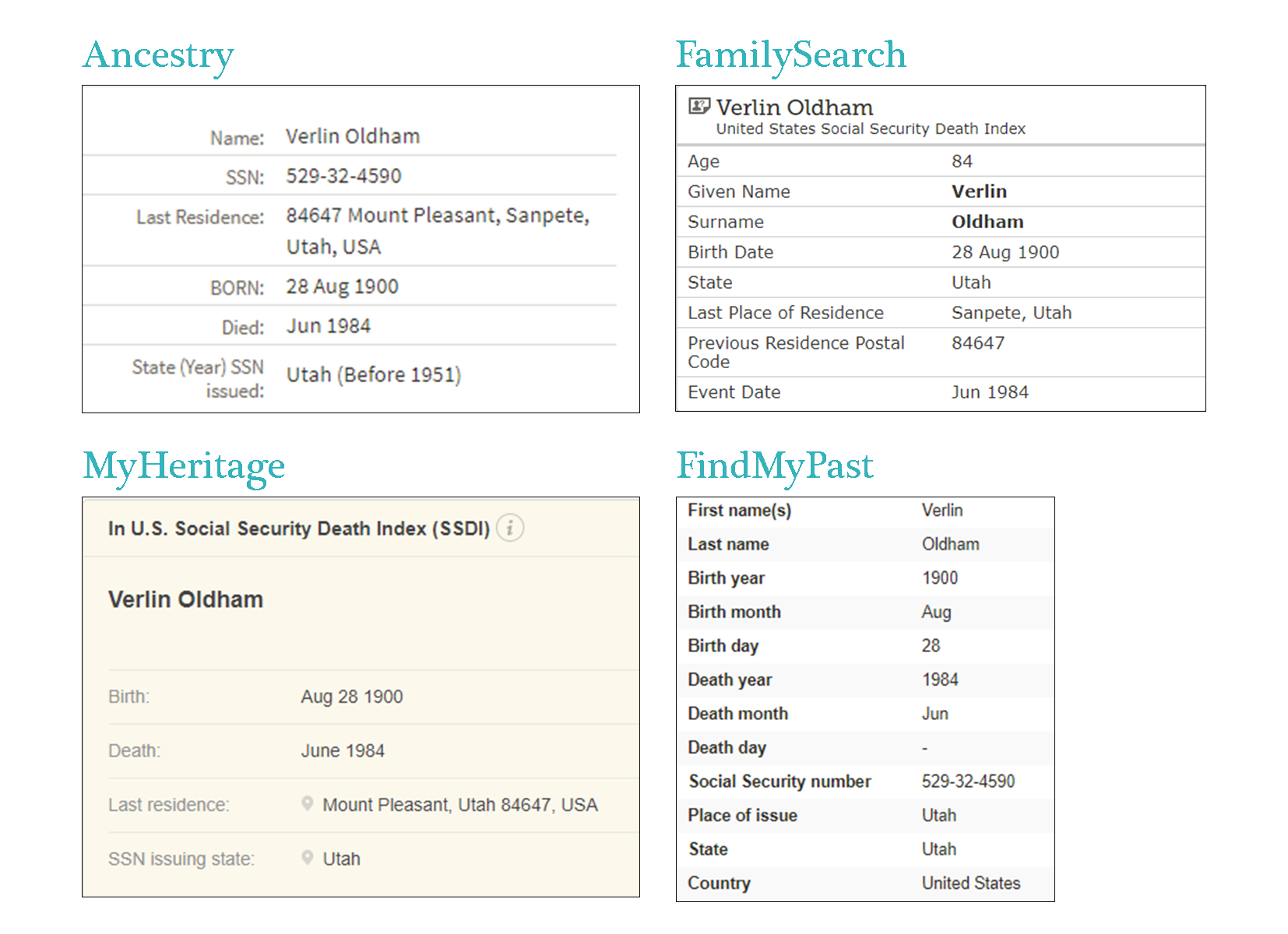Click Birth year value 1900 in FindMyPast
Image resolution: width=1288 pixels, height=934 pixels.
point(940,578)
